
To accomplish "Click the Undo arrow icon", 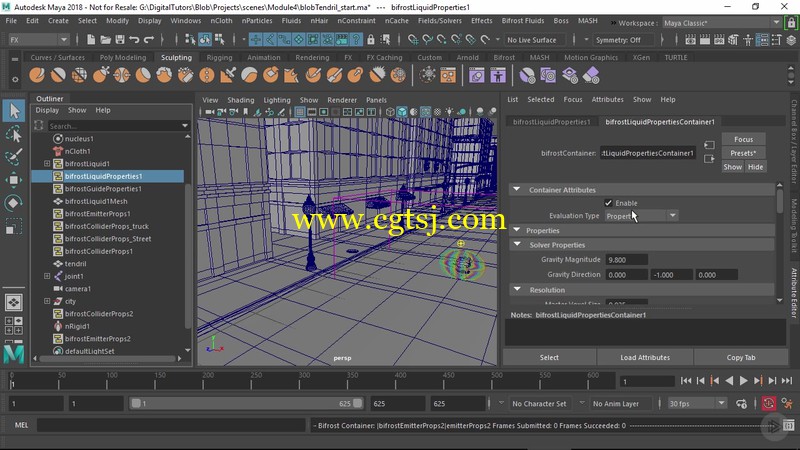I will pyautogui.click(x=134, y=39).
